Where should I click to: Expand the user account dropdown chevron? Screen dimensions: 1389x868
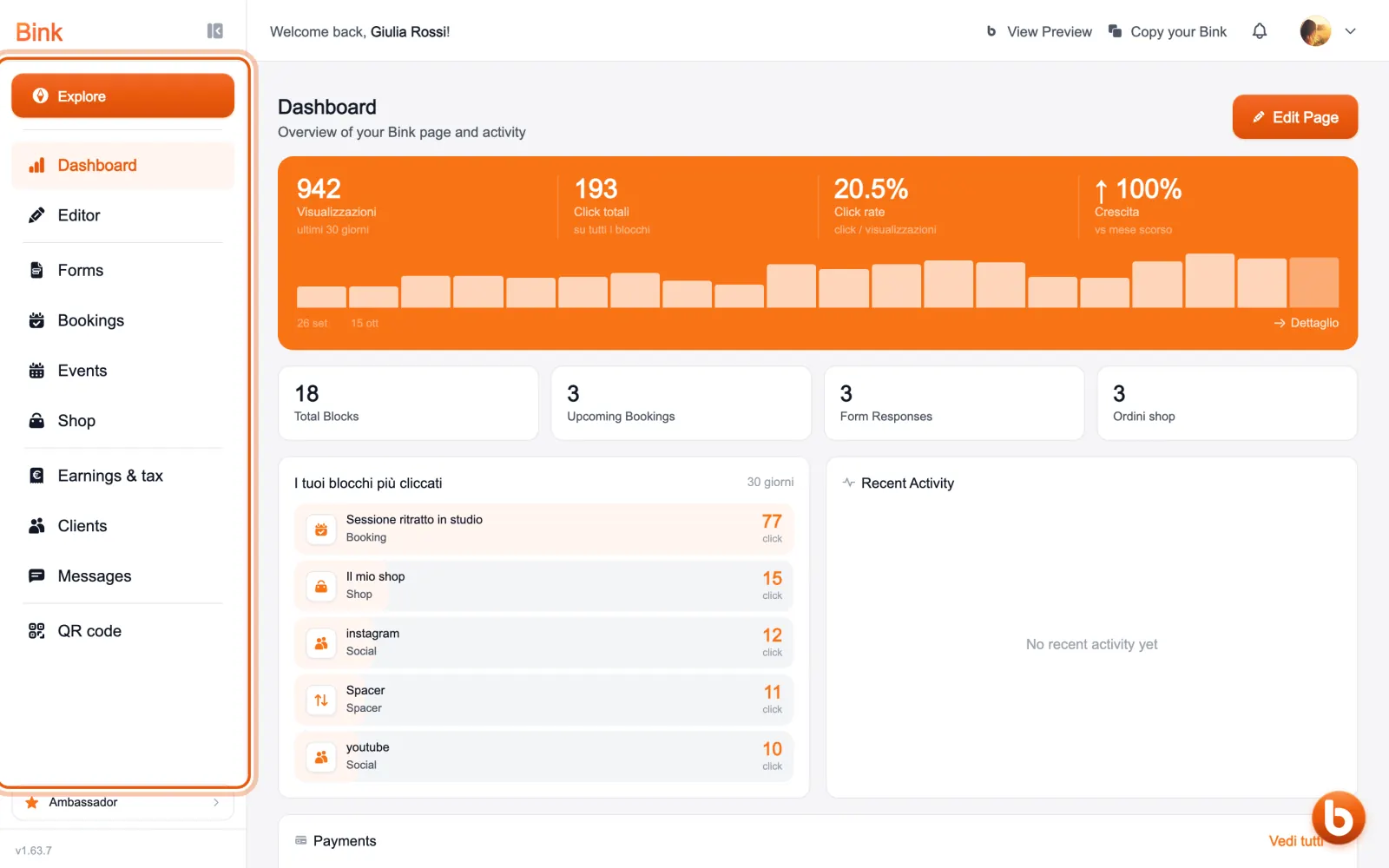(1351, 31)
